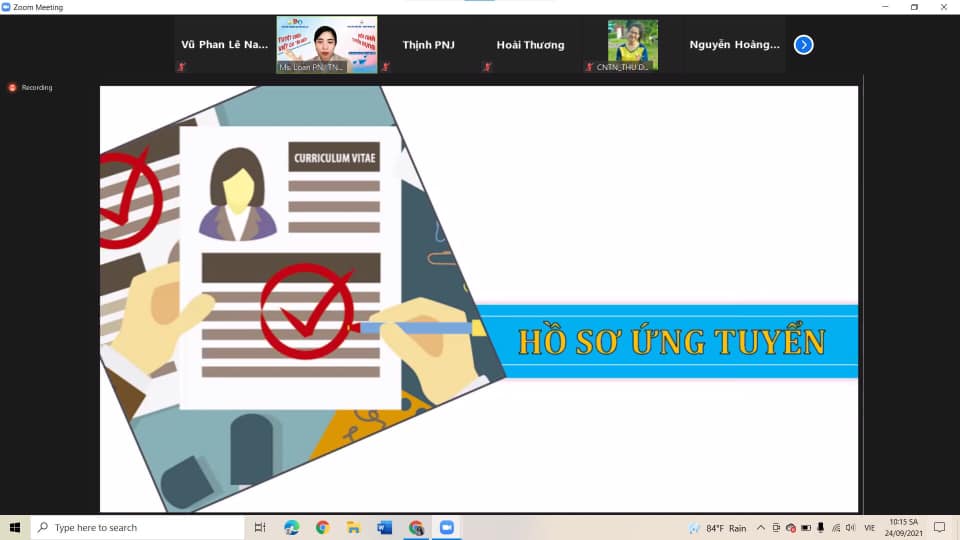Click the microphone icon in system tray
The width and height of the screenshot is (960, 540).
click(x=820, y=527)
